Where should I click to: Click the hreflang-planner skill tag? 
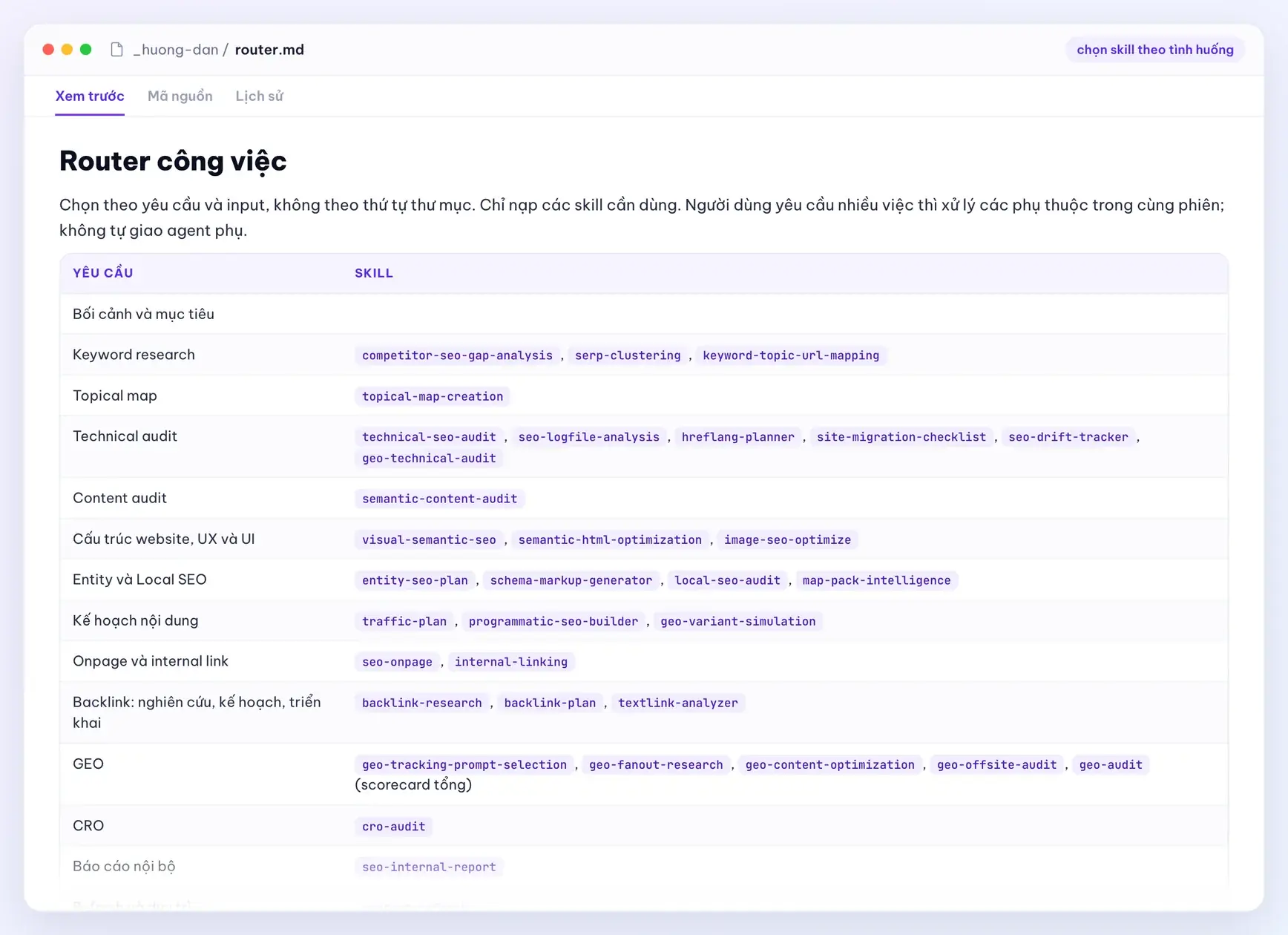coord(738,437)
